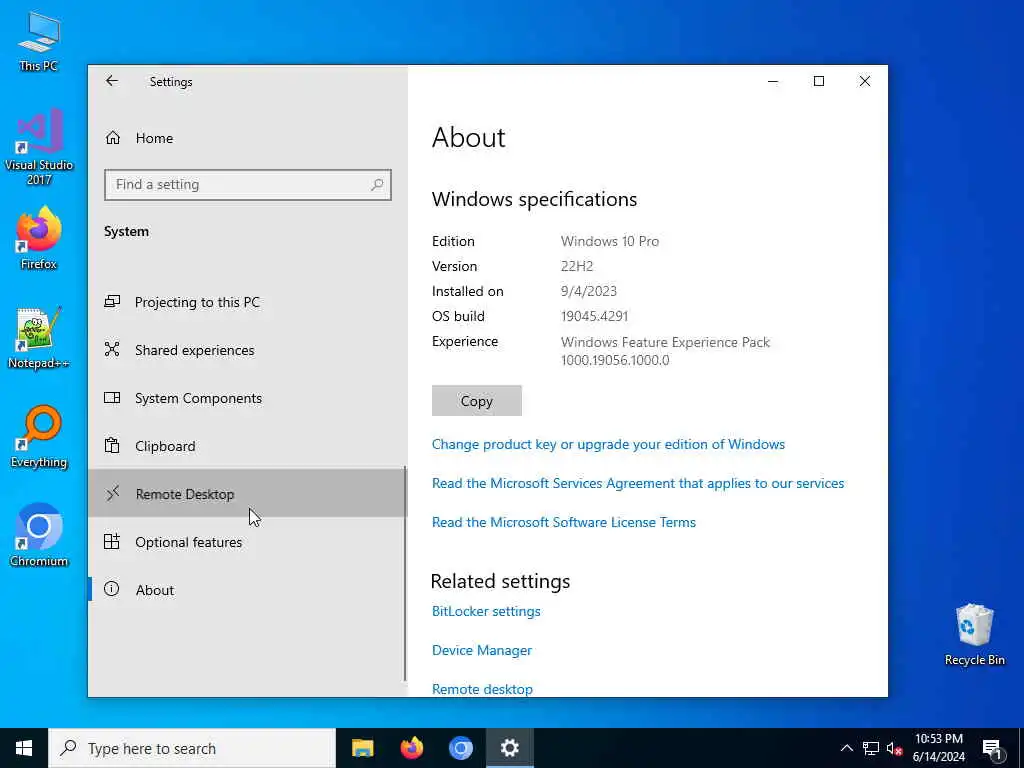Read the Microsoft Services Agreement link
The width and height of the screenshot is (1024, 768).
click(638, 483)
